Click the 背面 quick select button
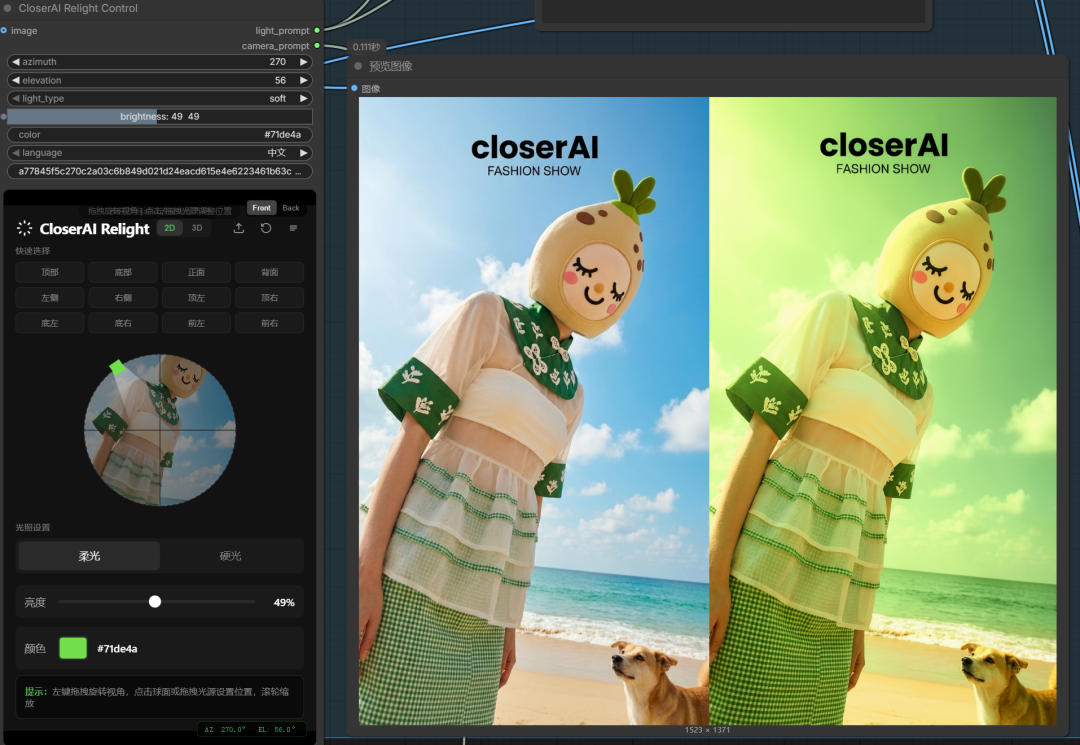This screenshot has height=745, width=1080. [269, 273]
